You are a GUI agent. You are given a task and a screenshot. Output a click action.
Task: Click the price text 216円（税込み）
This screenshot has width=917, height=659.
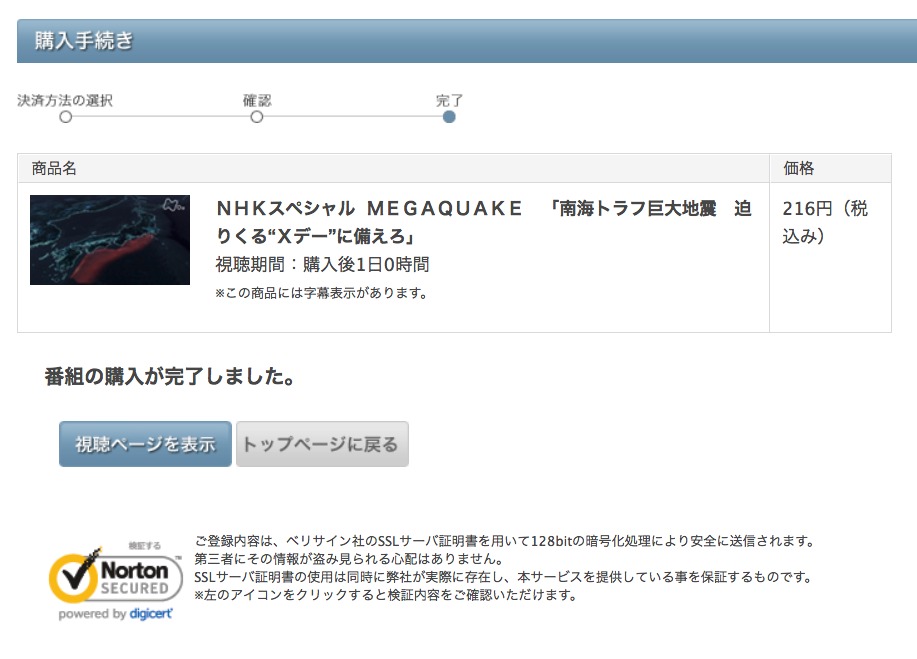(825, 222)
